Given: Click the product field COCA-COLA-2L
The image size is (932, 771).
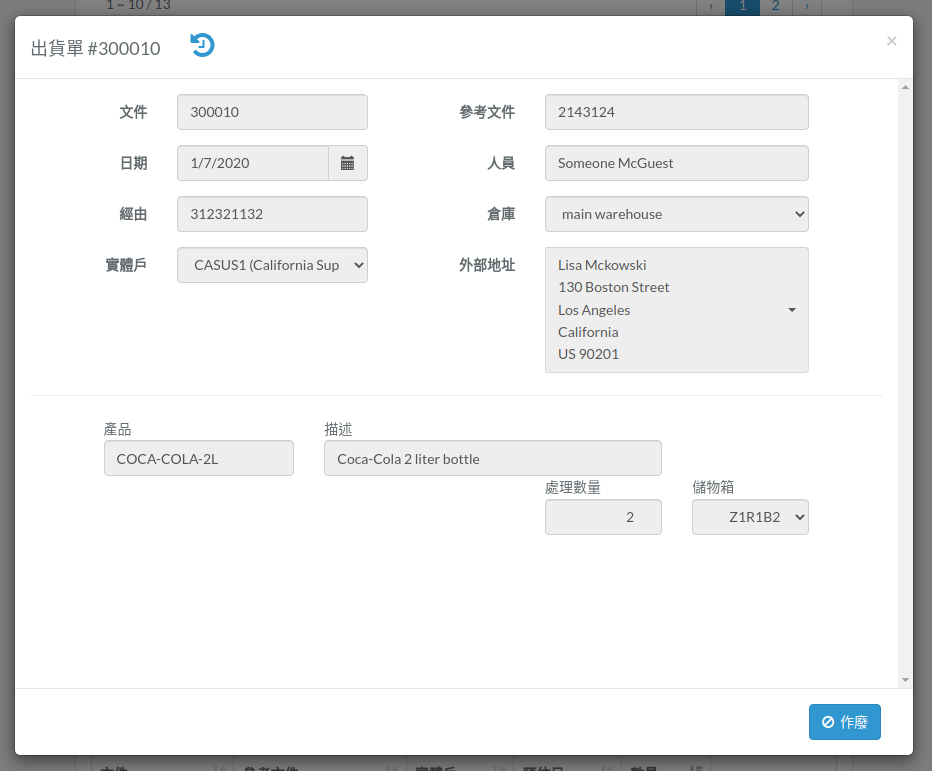Looking at the screenshot, I should click(x=199, y=458).
